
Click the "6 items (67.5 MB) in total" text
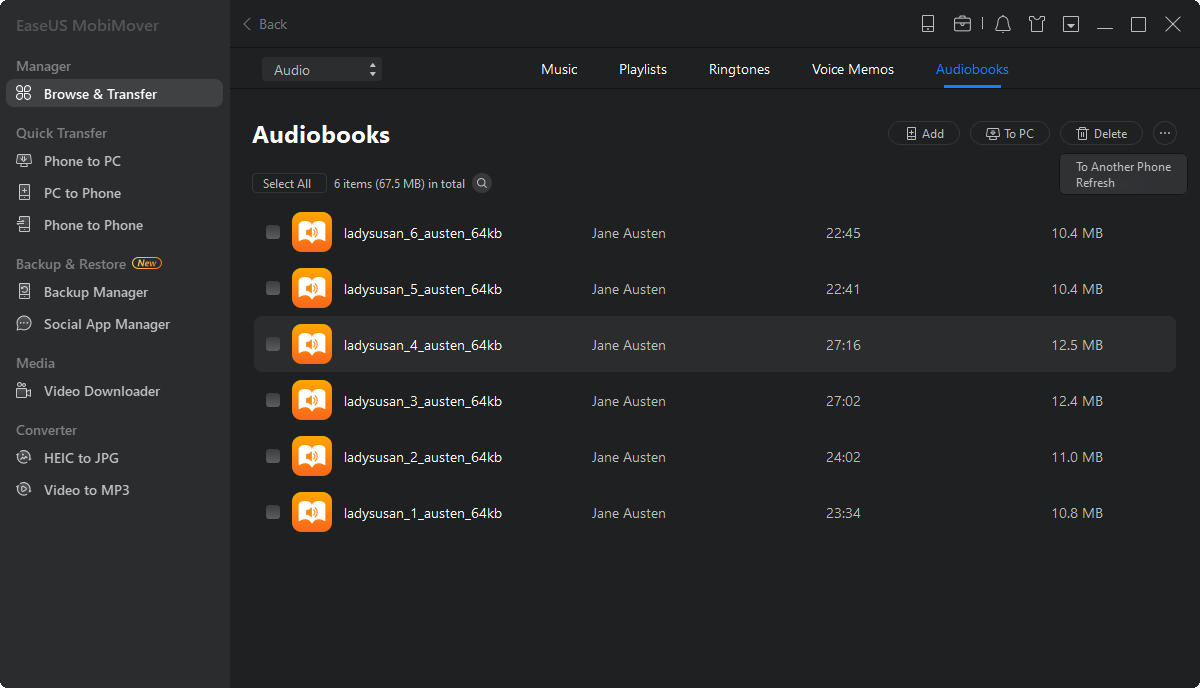399,183
